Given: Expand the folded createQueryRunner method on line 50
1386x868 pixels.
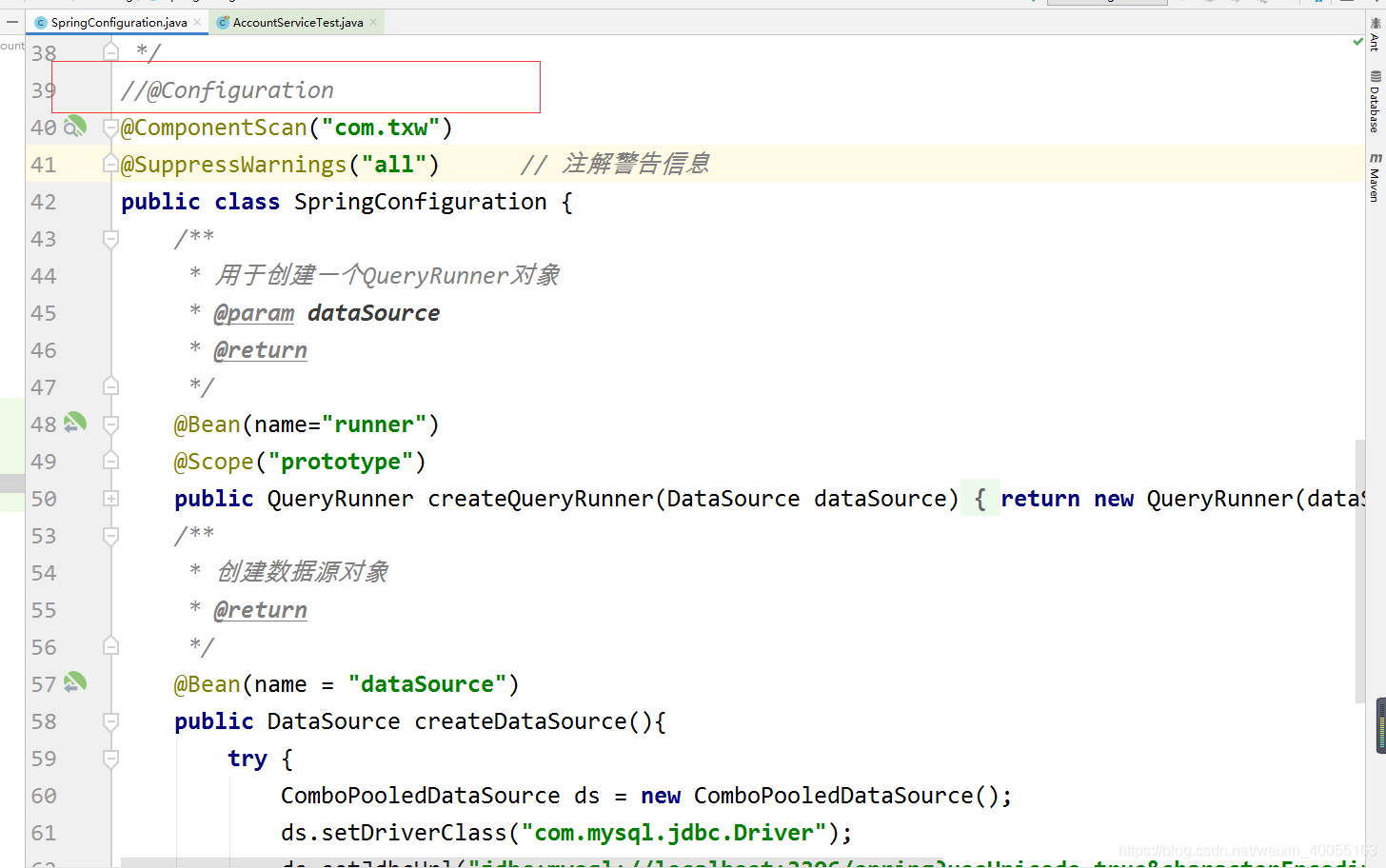Looking at the screenshot, I should (x=110, y=498).
